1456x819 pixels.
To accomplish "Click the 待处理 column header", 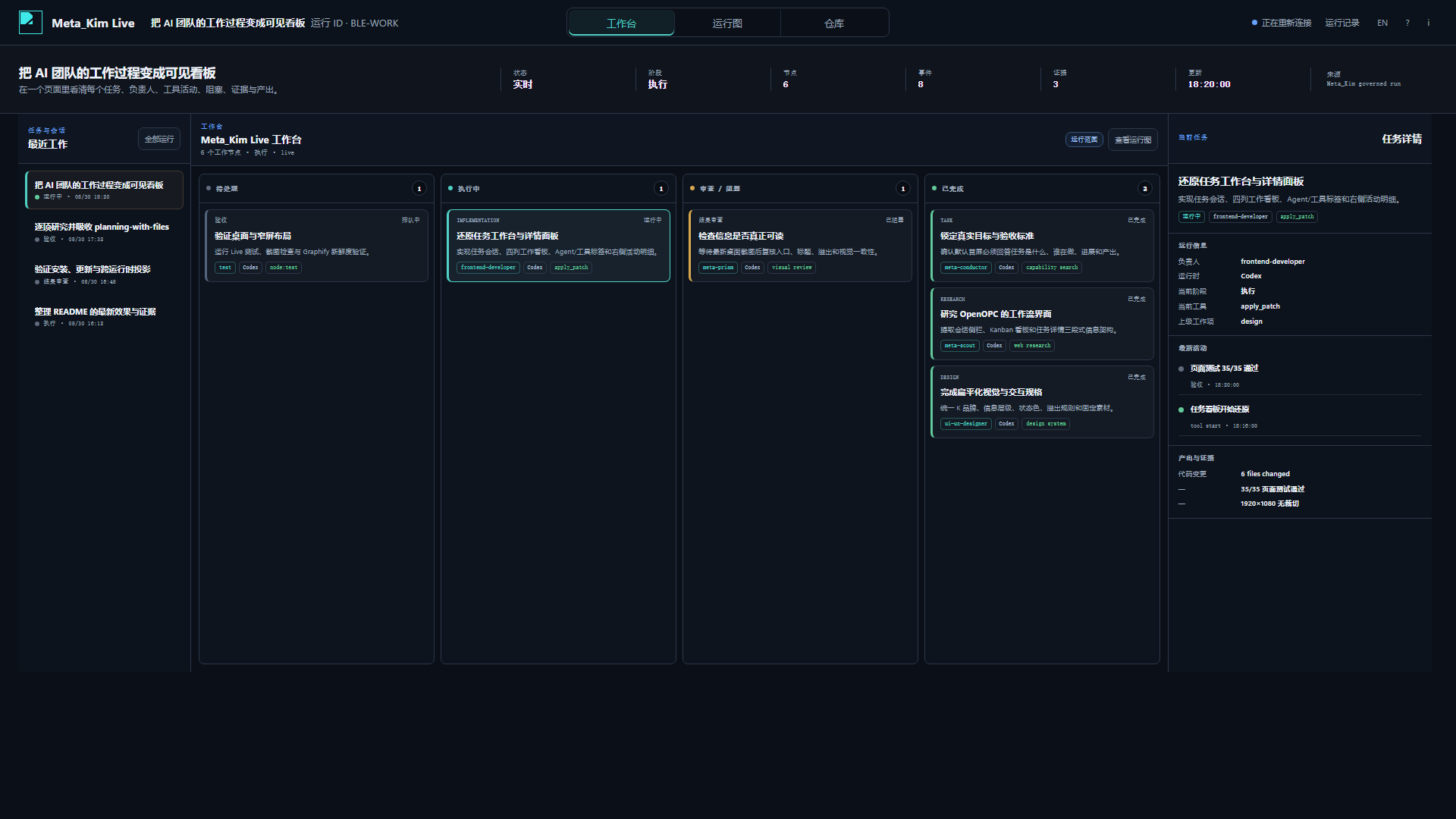I will click(316, 188).
